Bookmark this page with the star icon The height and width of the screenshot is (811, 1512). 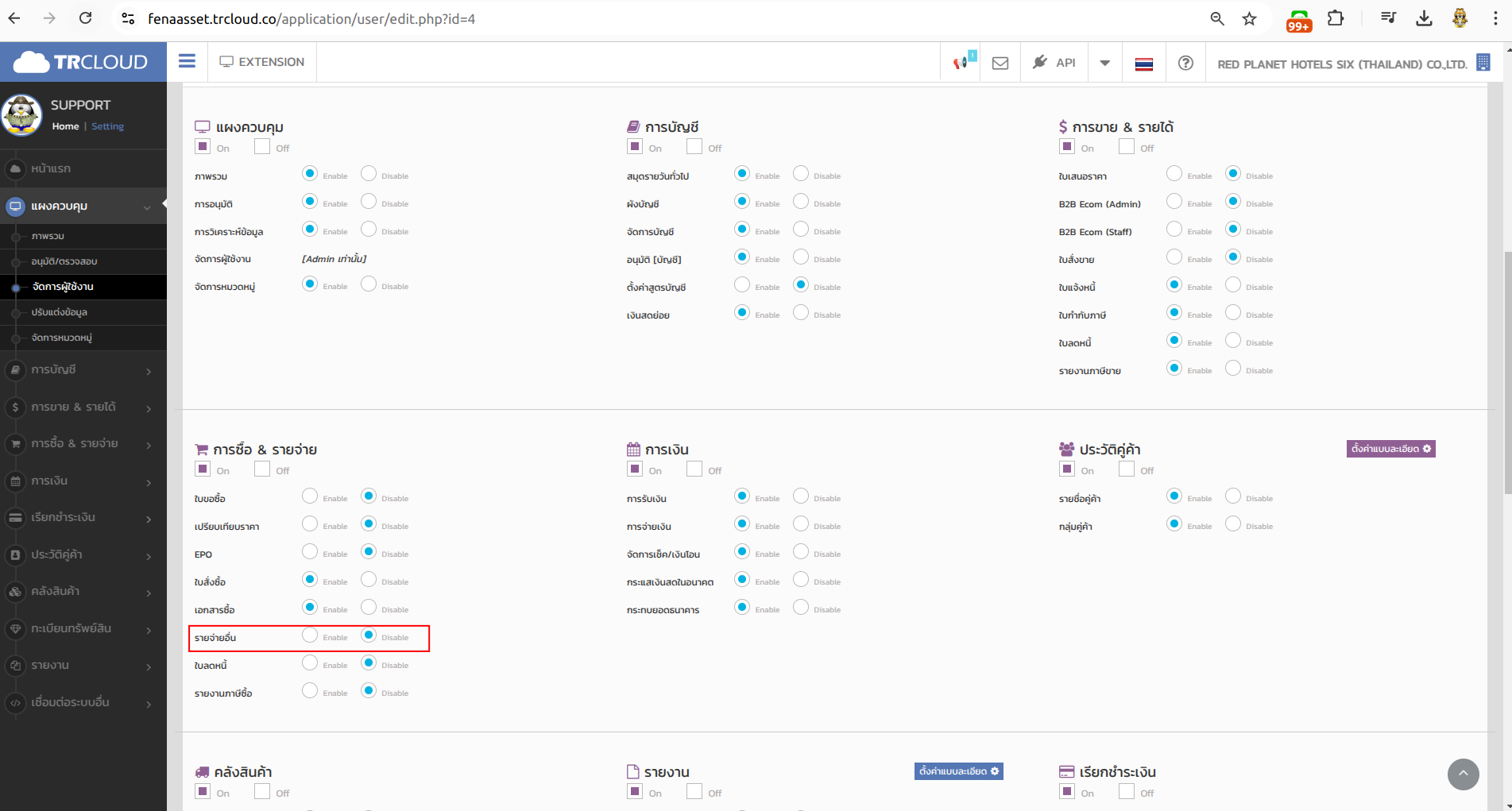(1250, 18)
